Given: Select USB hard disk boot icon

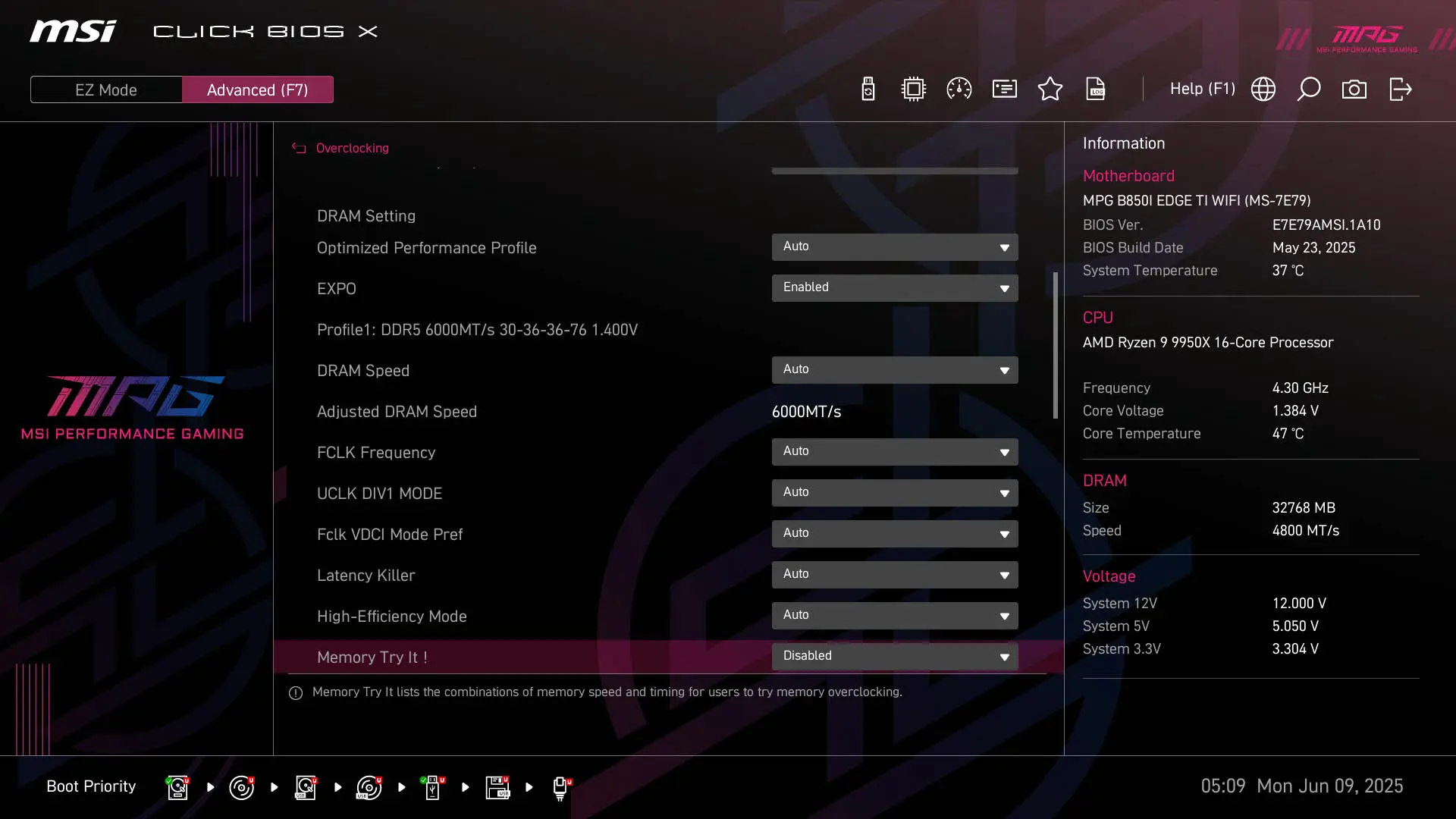Looking at the screenshot, I should click(x=306, y=787).
